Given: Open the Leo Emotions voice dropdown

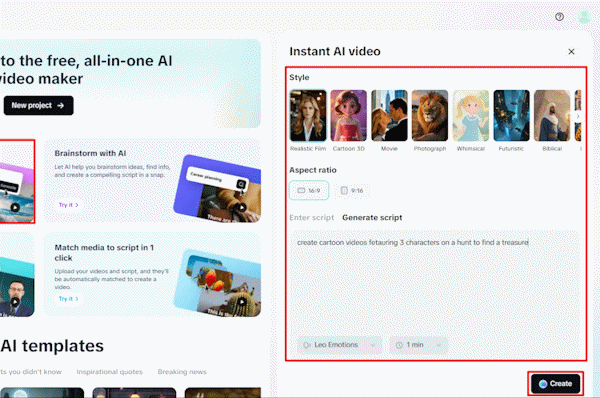Looking at the screenshot, I should (339, 345).
